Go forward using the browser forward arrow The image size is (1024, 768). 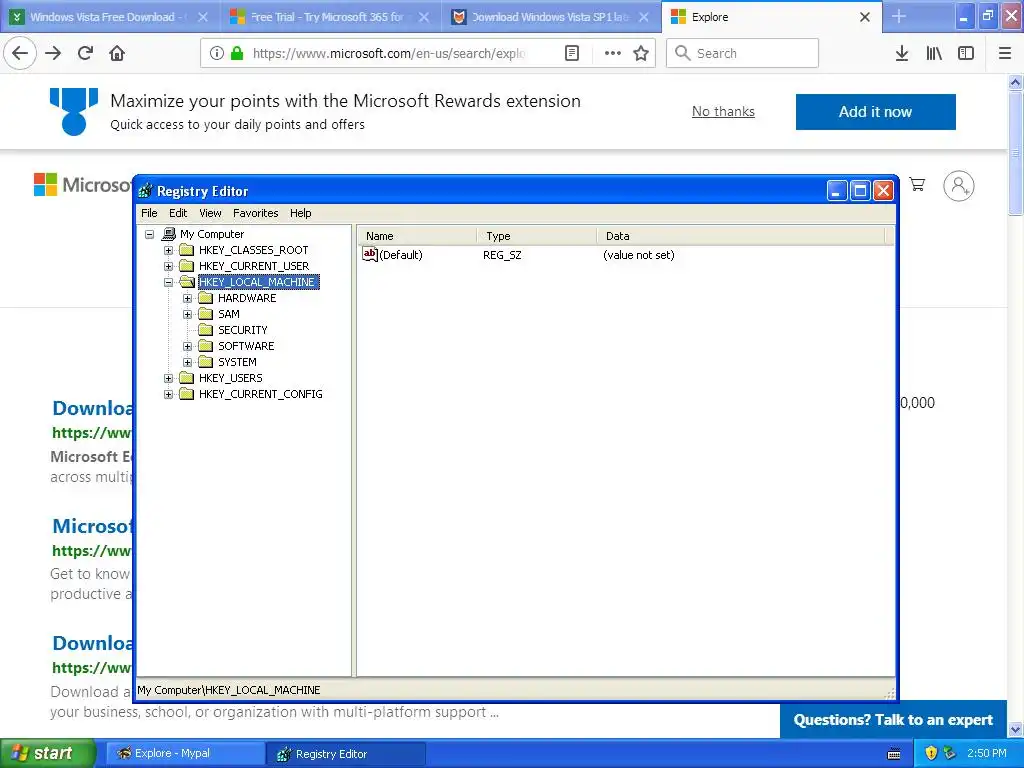coord(53,53)
